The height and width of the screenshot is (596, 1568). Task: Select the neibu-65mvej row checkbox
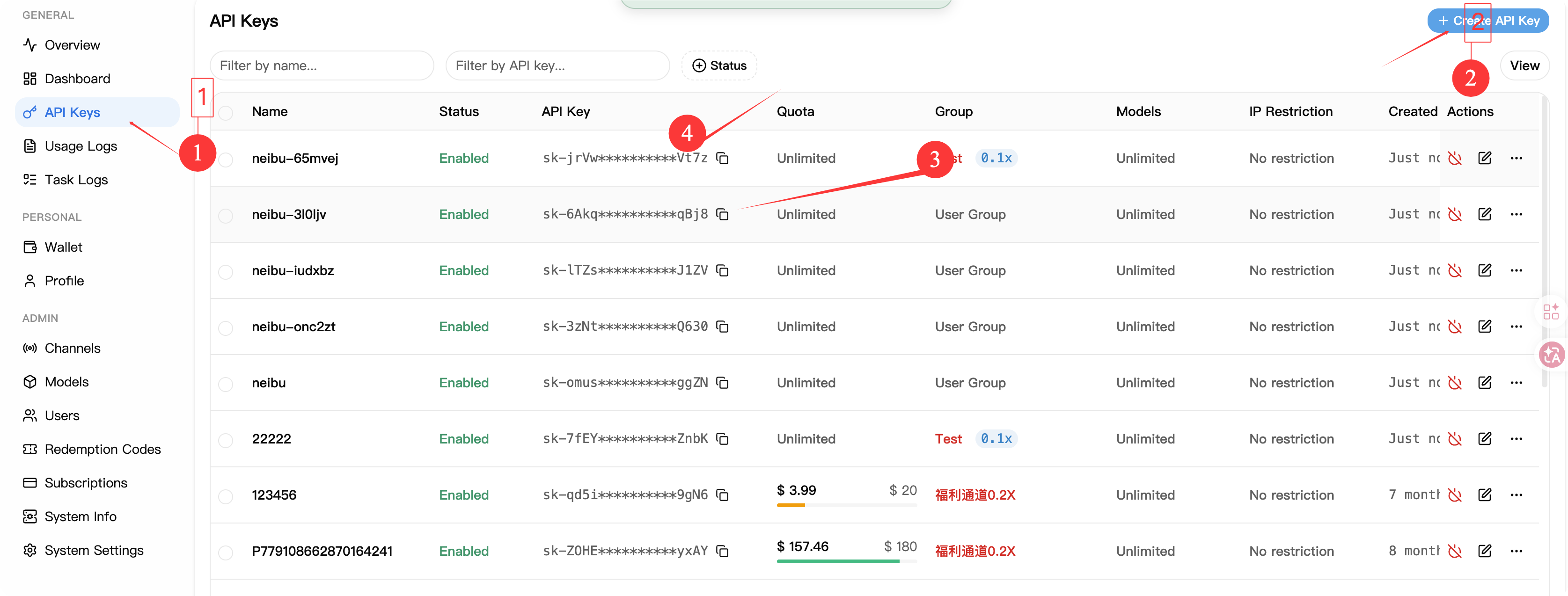click(x=226, y=160)
